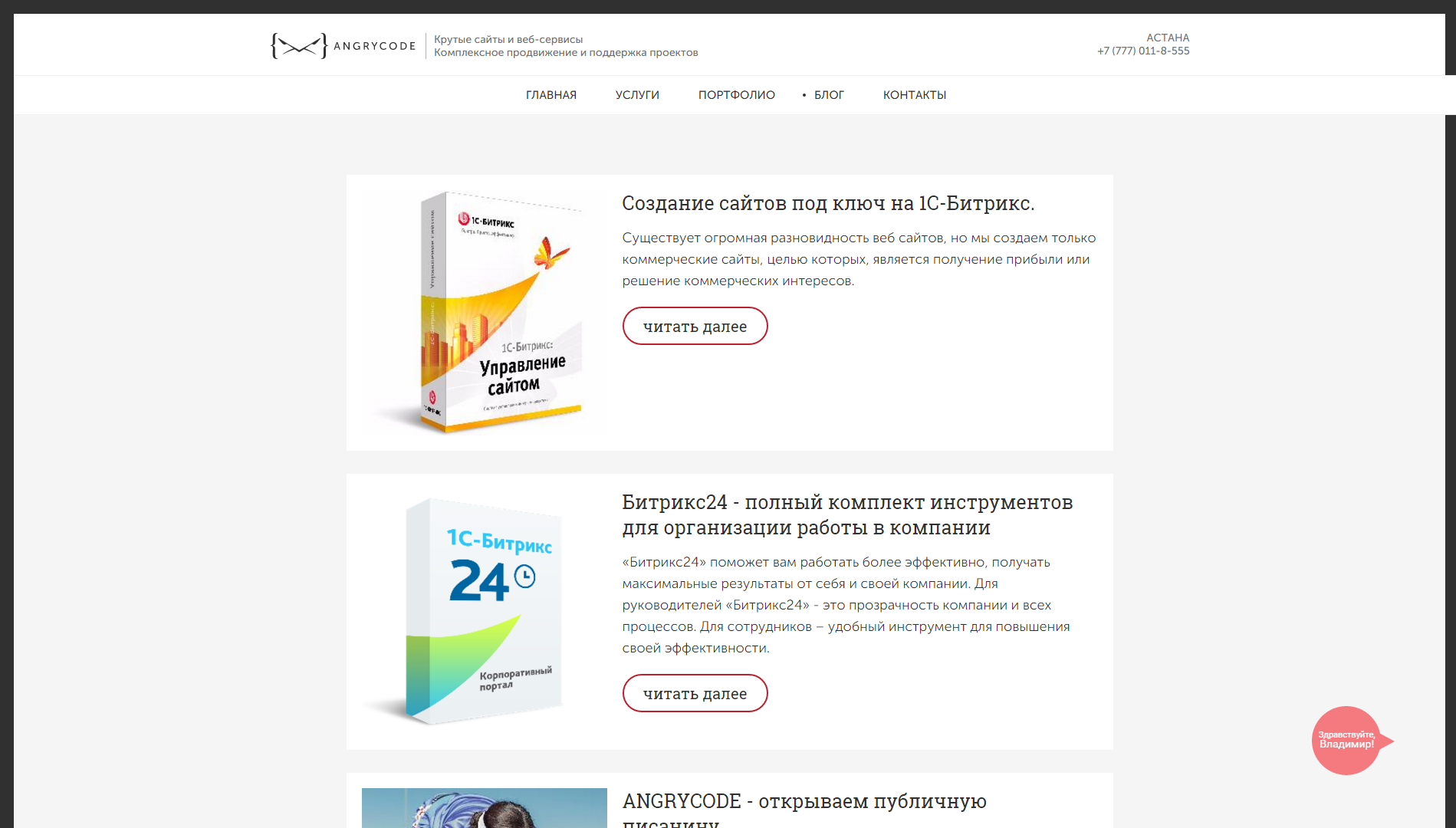Screen dimensions: 1456x828
Task: Click the paragraph starting 'Существует огромная разновидность'
Action: [x=859, y=259]
